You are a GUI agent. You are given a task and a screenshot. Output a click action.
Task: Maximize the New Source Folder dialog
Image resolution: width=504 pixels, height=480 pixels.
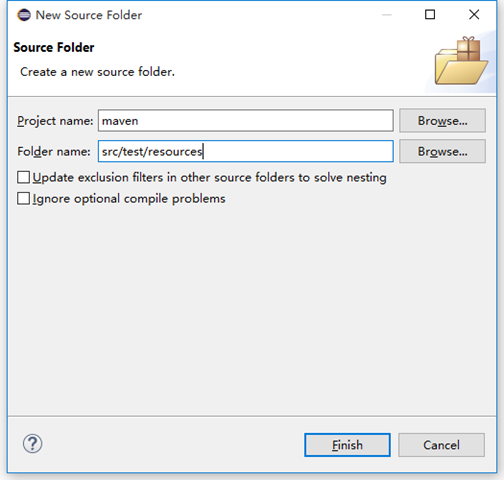click(x=430, y=15)
